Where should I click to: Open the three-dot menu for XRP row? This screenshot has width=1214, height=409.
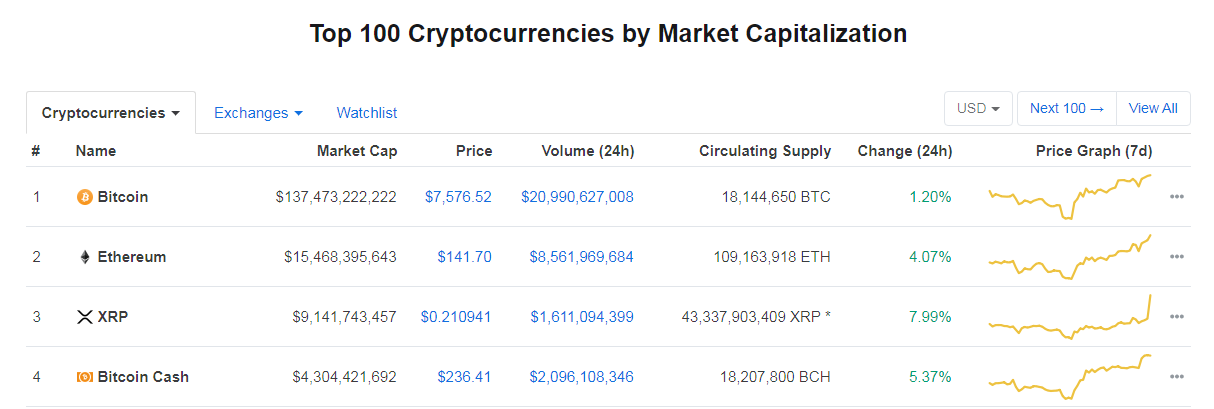click(x=1176, y=317)
